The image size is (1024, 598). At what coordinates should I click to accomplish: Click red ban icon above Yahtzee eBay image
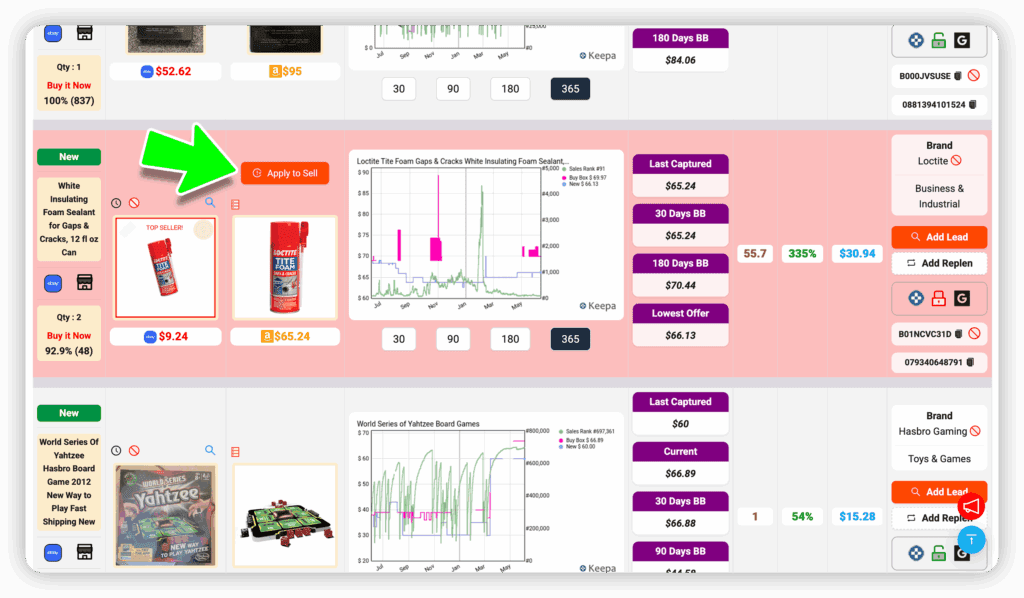pos(134,450)
